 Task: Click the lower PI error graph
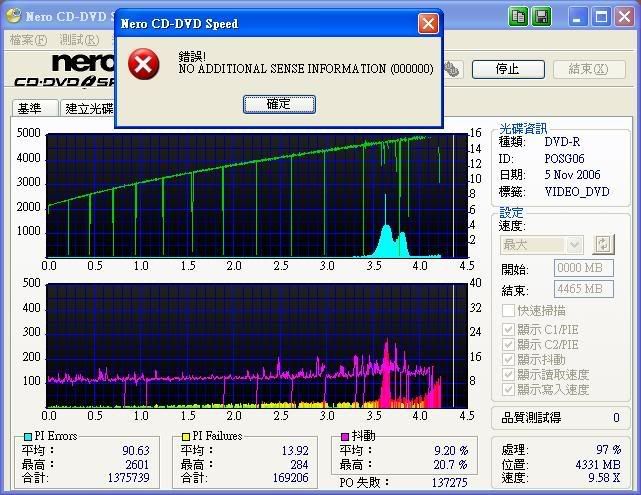coord(257,346)
